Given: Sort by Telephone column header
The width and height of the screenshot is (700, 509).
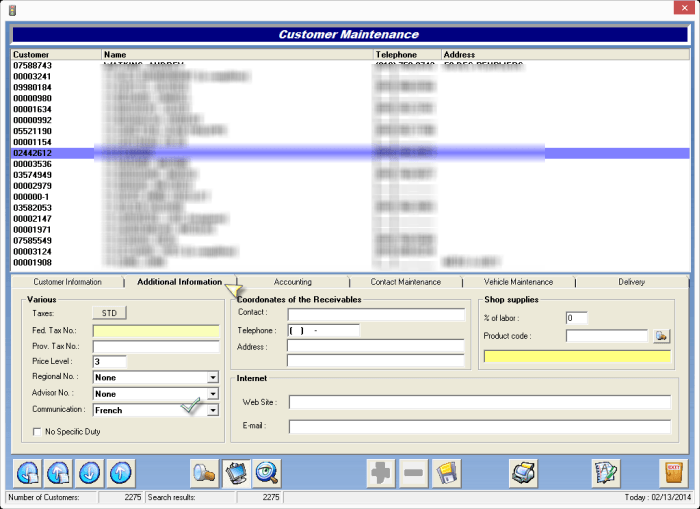Looking at the screenshot, I should point(407,54).
